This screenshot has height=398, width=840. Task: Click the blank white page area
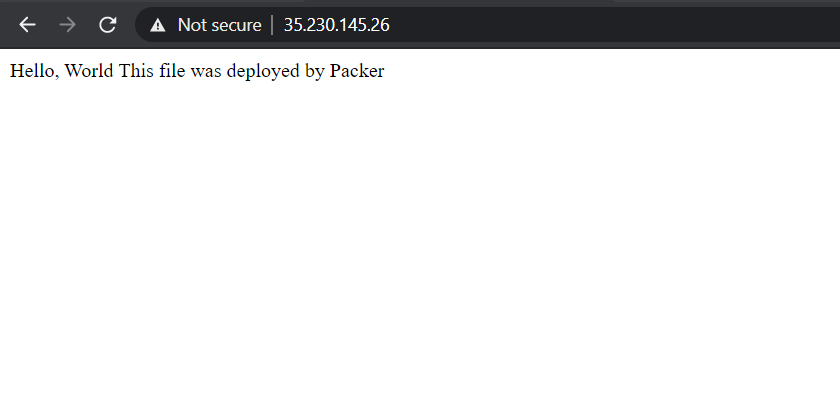tap(420, 241)
